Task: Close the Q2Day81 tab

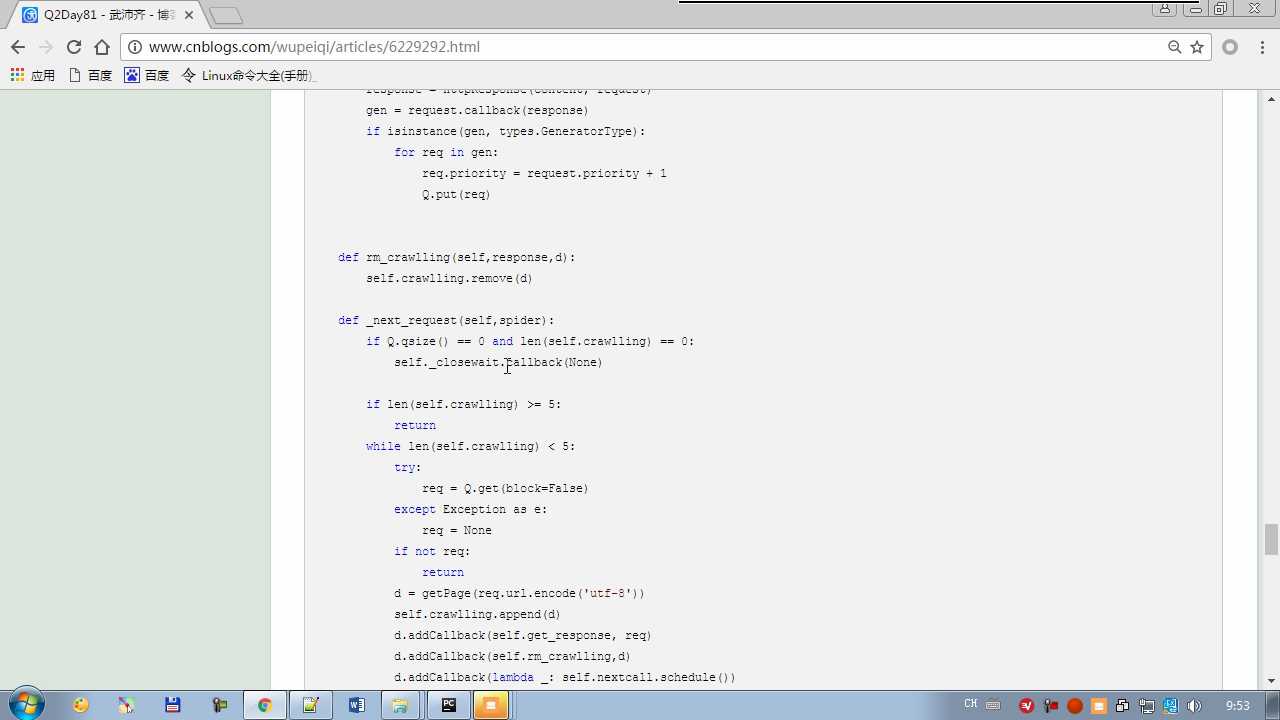Action: point(188,15)
